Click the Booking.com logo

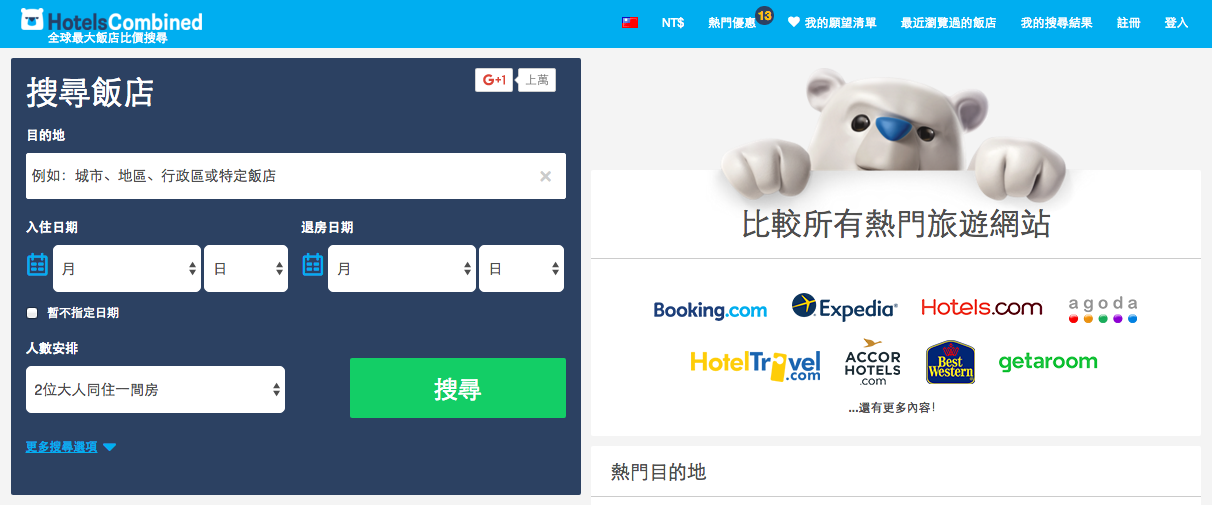[710, 310]
